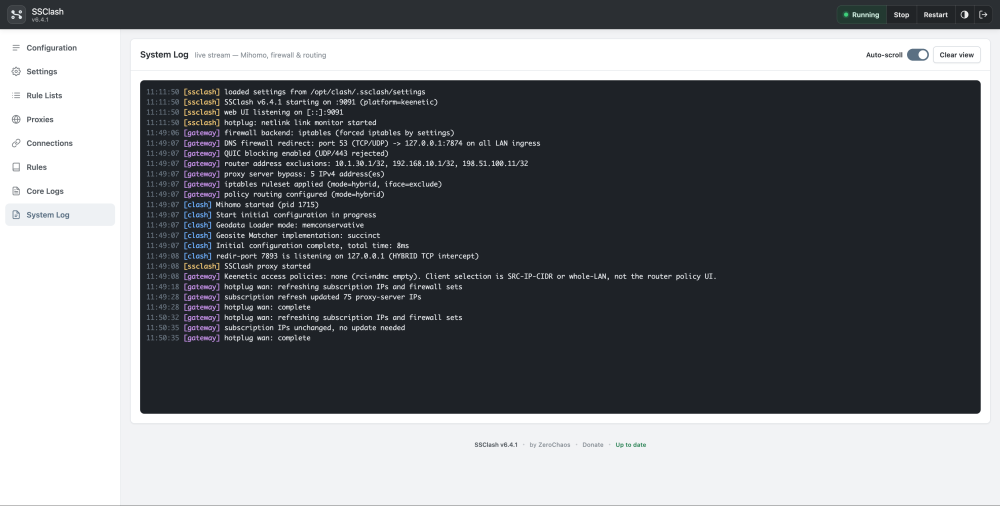Click the green Running status dot

(x=846, y=15)
